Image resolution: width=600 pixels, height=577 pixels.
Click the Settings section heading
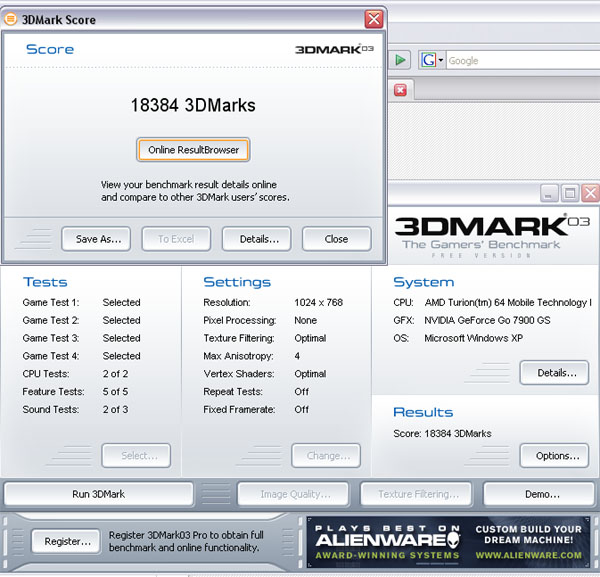point(237,282)
